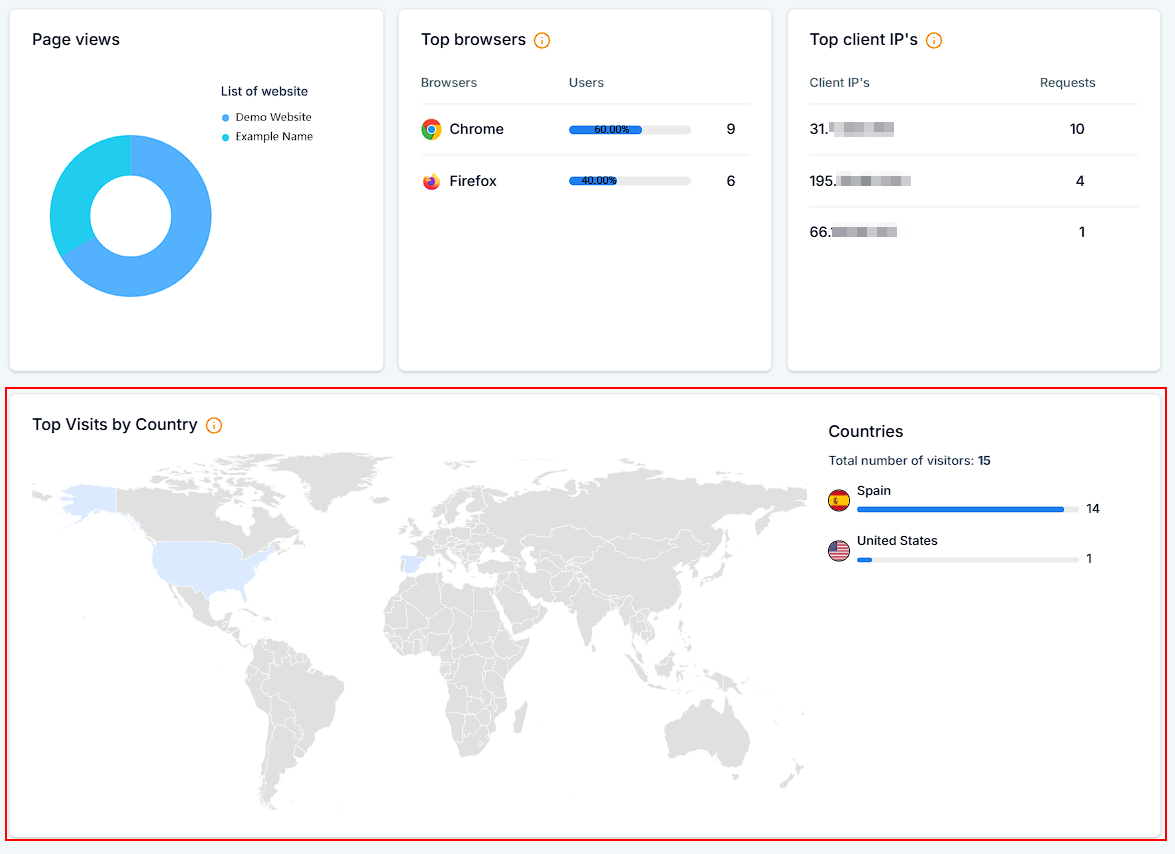Select highlighted Spain on the world map
This screenshot has width=1175, height=854.
coord(410,564)
